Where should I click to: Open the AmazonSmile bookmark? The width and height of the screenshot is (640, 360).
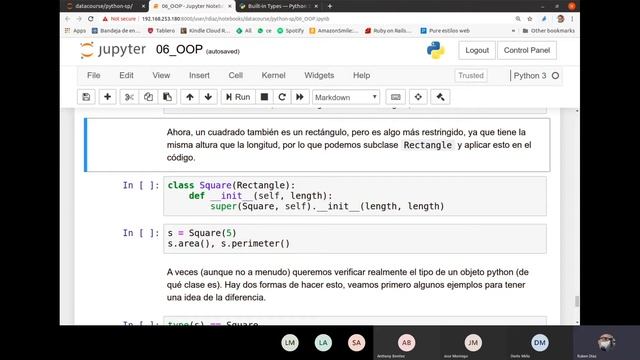333,31
